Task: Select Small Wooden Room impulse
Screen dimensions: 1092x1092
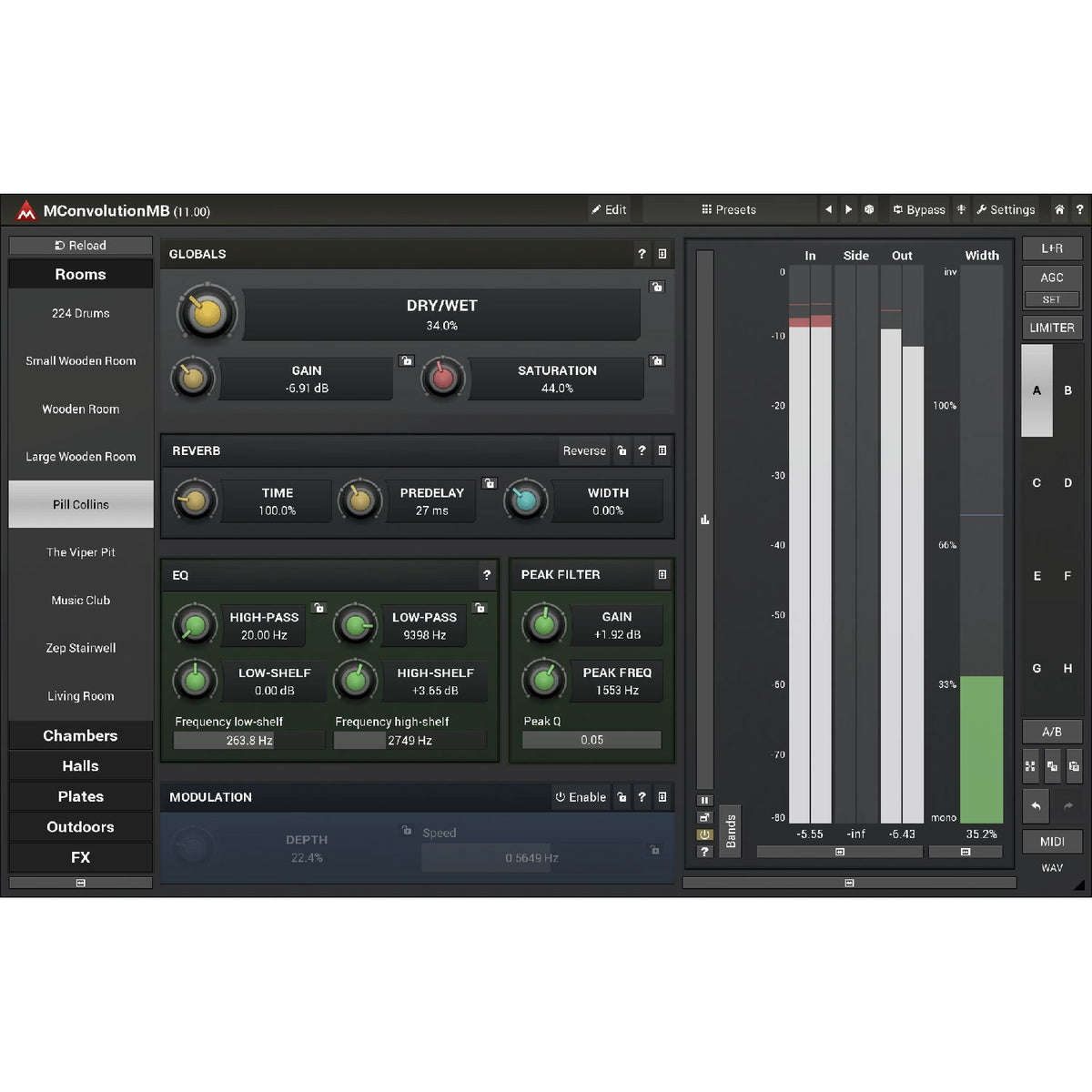Action: [x=81, y=360]
